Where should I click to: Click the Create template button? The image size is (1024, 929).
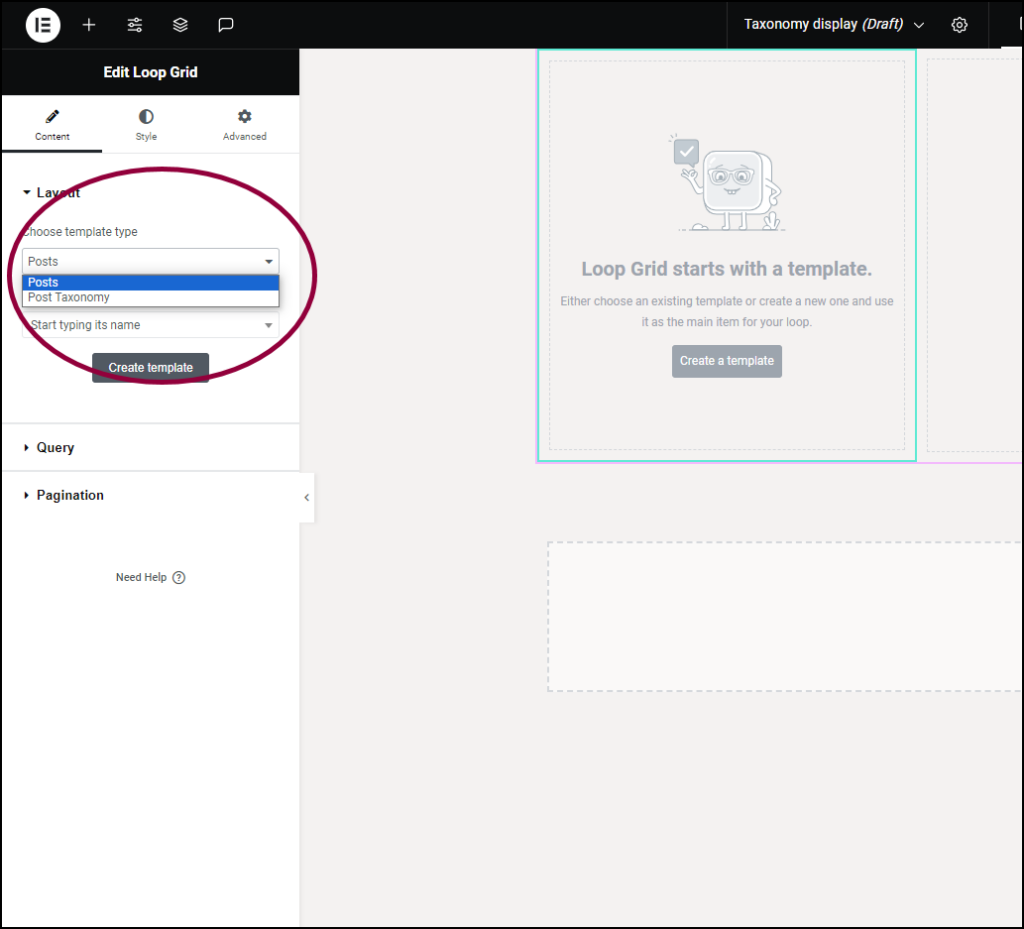point(150,367)
